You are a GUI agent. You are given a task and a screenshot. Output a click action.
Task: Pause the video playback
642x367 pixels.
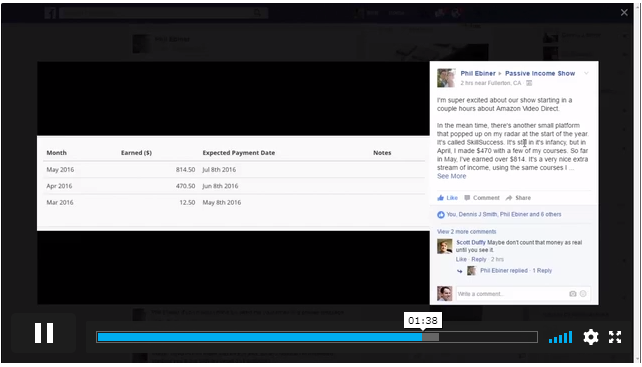click(x=44, y=333)
